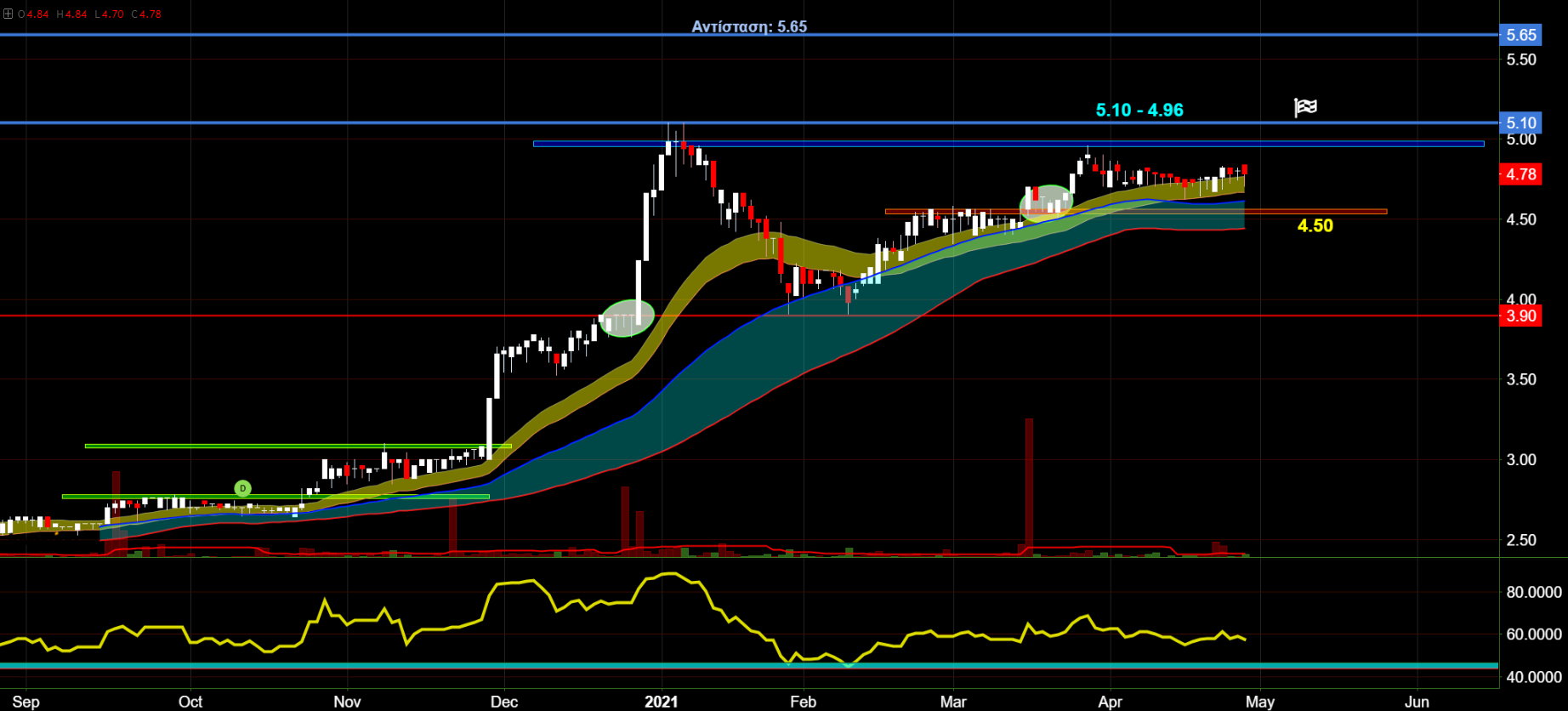This screenshot has height=711, width=1568.
Task: Select the ellipse drawing near late December
Action: point(628,318)
